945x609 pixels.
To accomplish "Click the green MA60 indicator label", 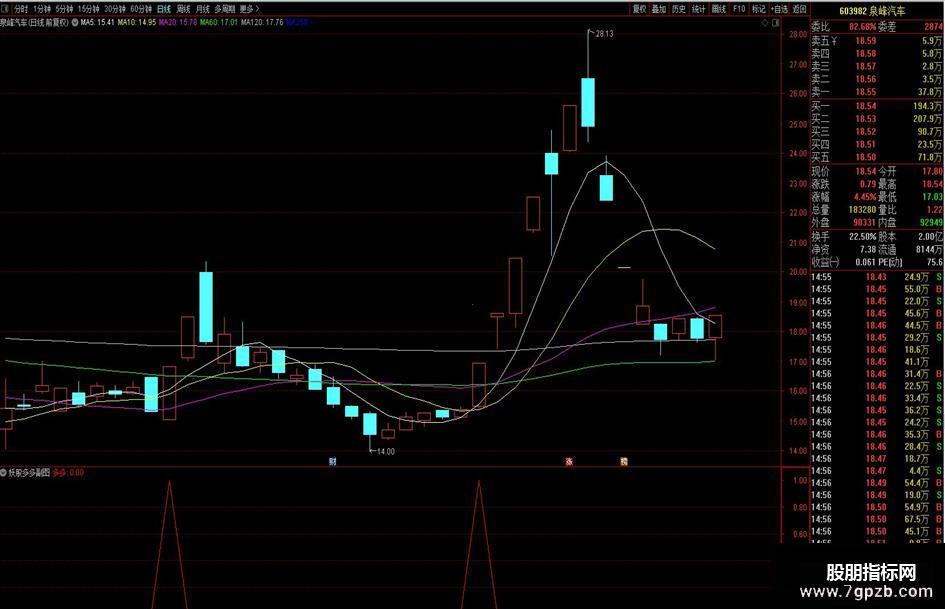I will pos(219,22).
